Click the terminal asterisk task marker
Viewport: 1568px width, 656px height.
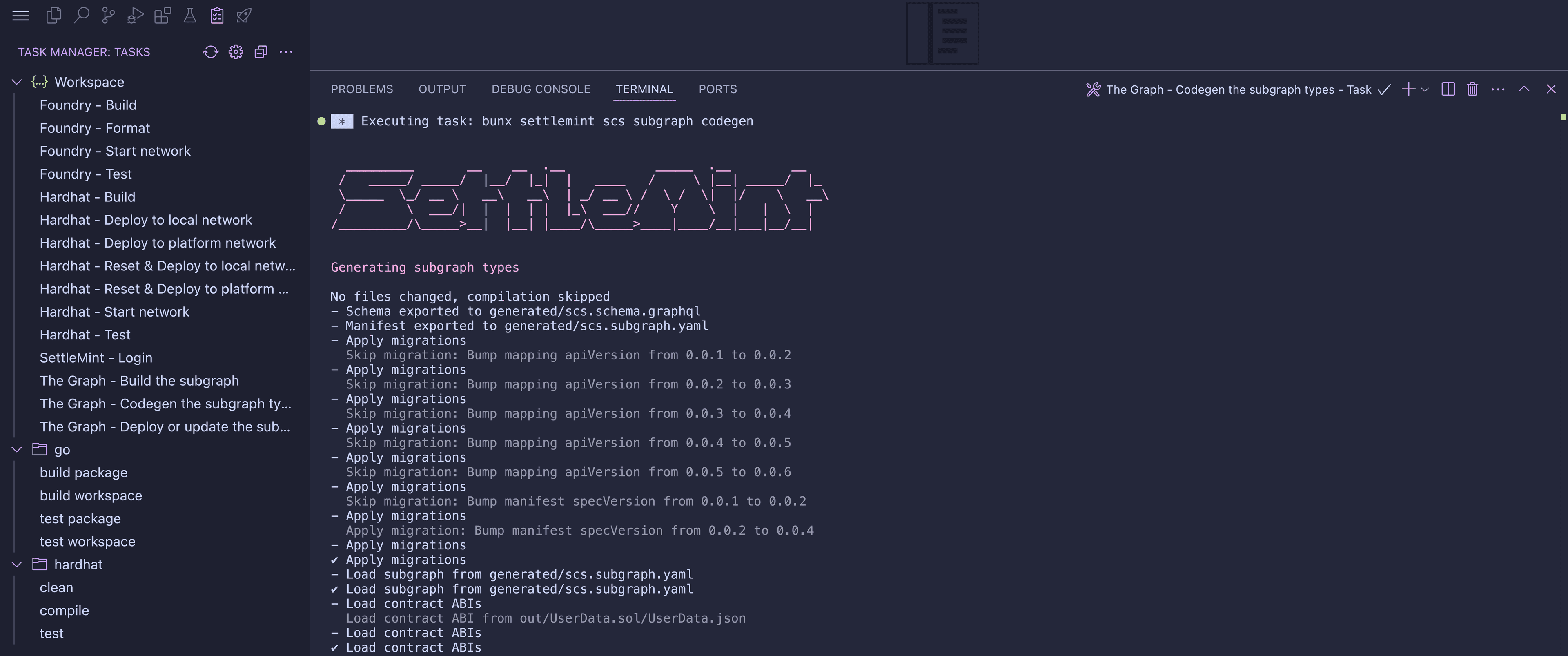coord(342,121)
